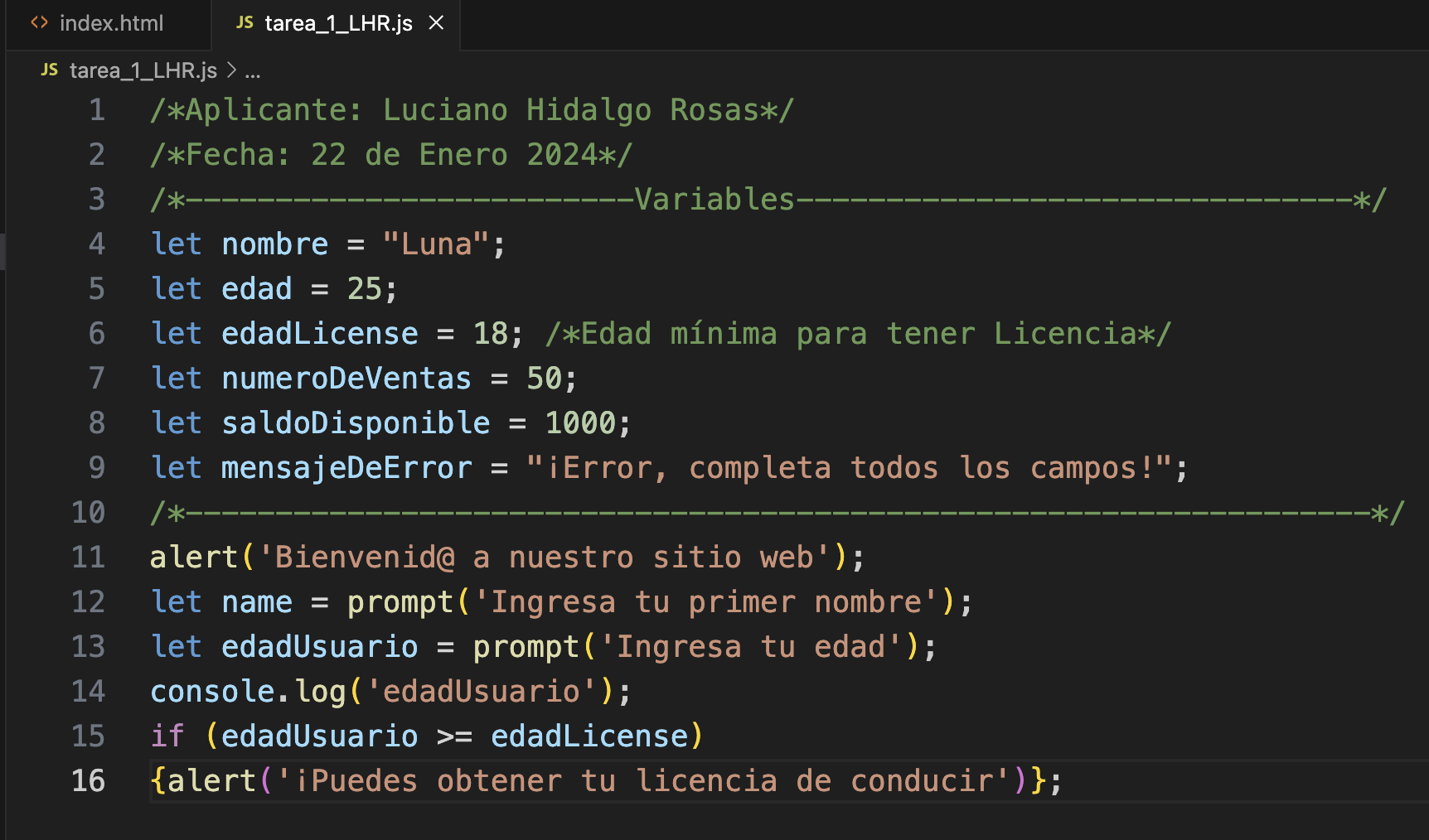Select line number 6 in the gutter

[97, 334]
